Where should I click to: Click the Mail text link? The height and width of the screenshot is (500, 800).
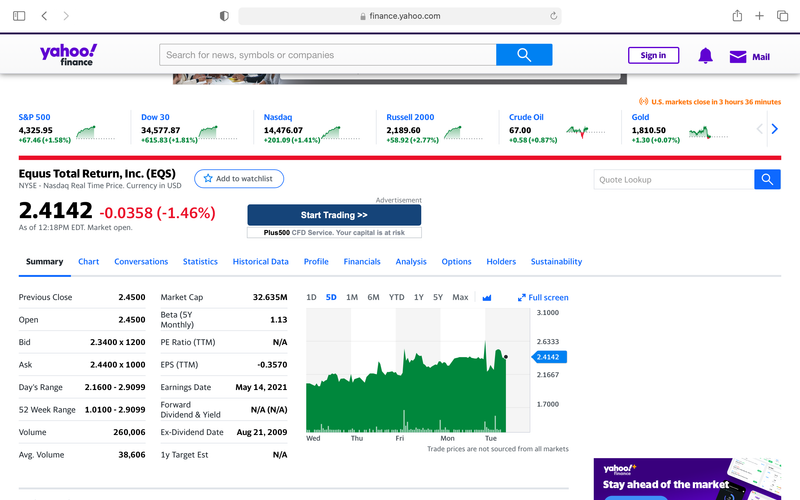[x=761, y=57]
